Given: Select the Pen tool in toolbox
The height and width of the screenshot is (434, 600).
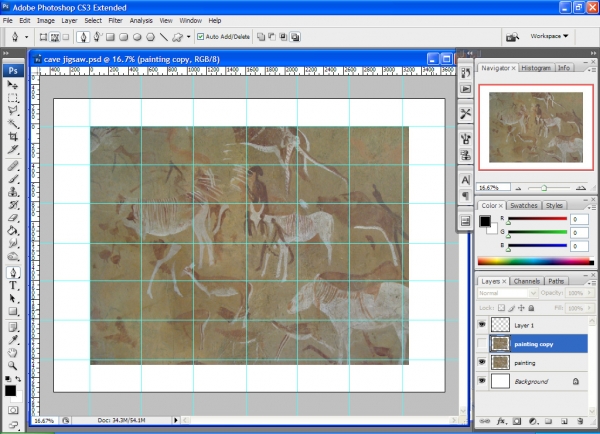Looking at the screenshot, I should (13, 272).
